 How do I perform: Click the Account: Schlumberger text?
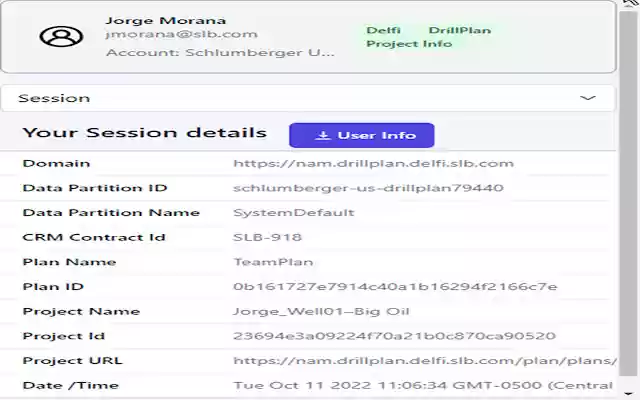[220, 53]
